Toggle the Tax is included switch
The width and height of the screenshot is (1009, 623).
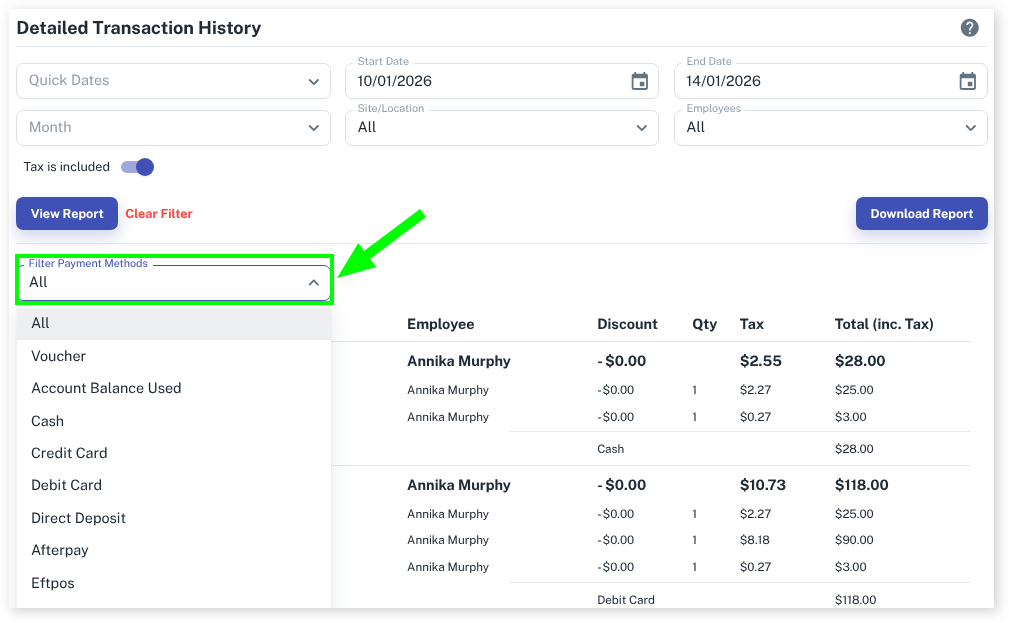138,167
